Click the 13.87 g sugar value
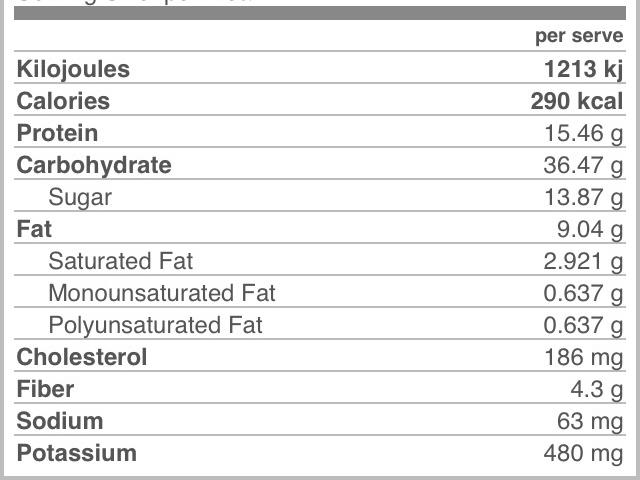This screenshot has width=640, height=480. pyautogui.click(x=583, y=197)
